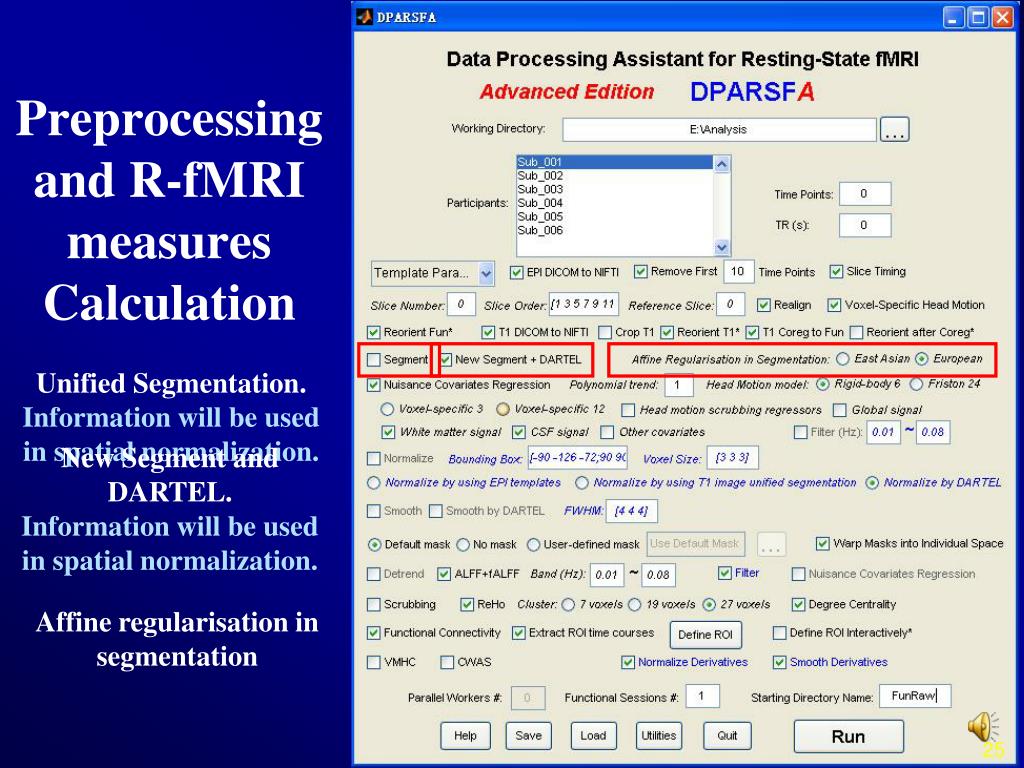Toggle the T1 Coreg to Fun checkbox
Viewport: 1024px width, 768px height.
point(752,332)
